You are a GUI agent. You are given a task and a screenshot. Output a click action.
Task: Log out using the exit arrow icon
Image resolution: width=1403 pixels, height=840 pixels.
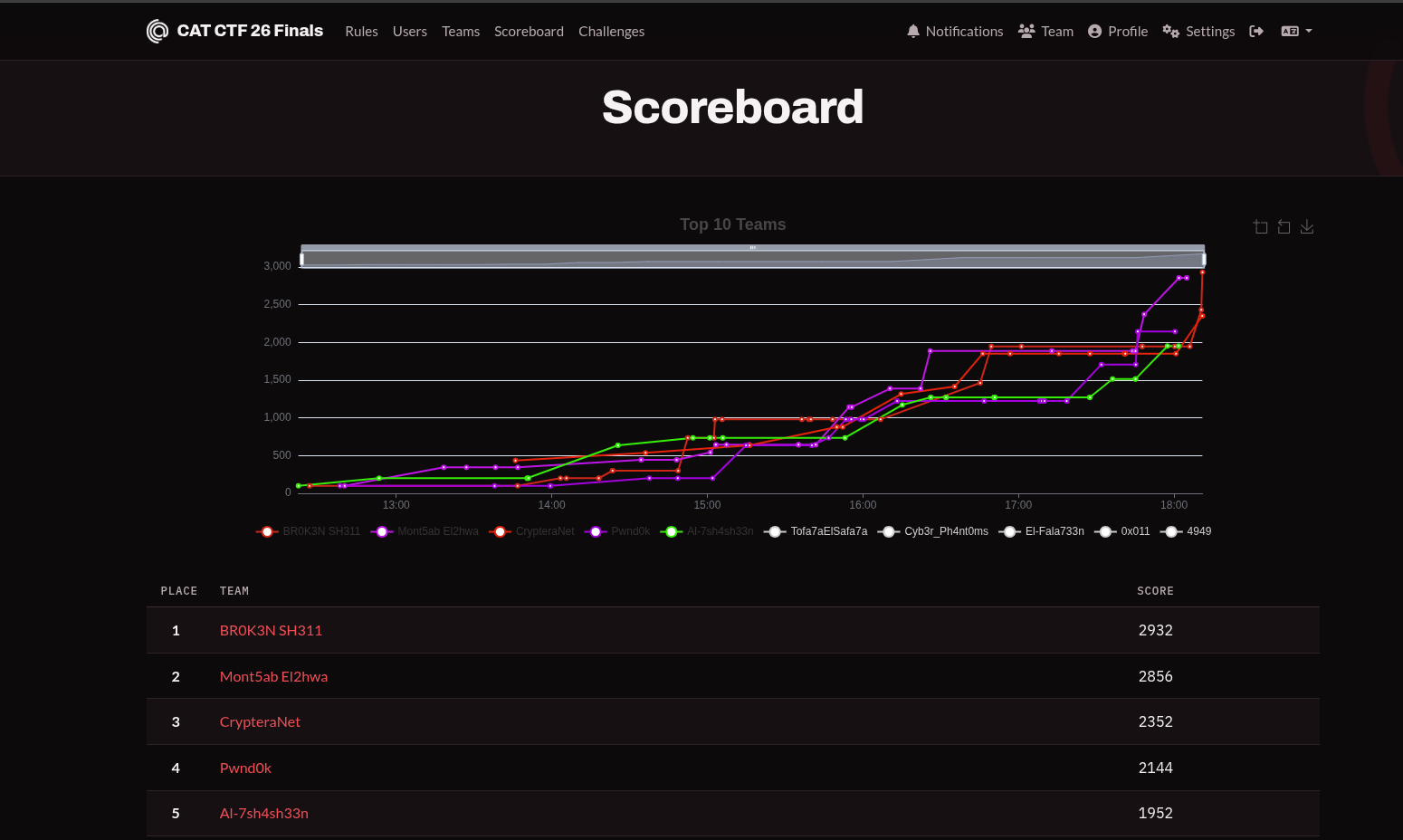click(x=1256, y=32)
